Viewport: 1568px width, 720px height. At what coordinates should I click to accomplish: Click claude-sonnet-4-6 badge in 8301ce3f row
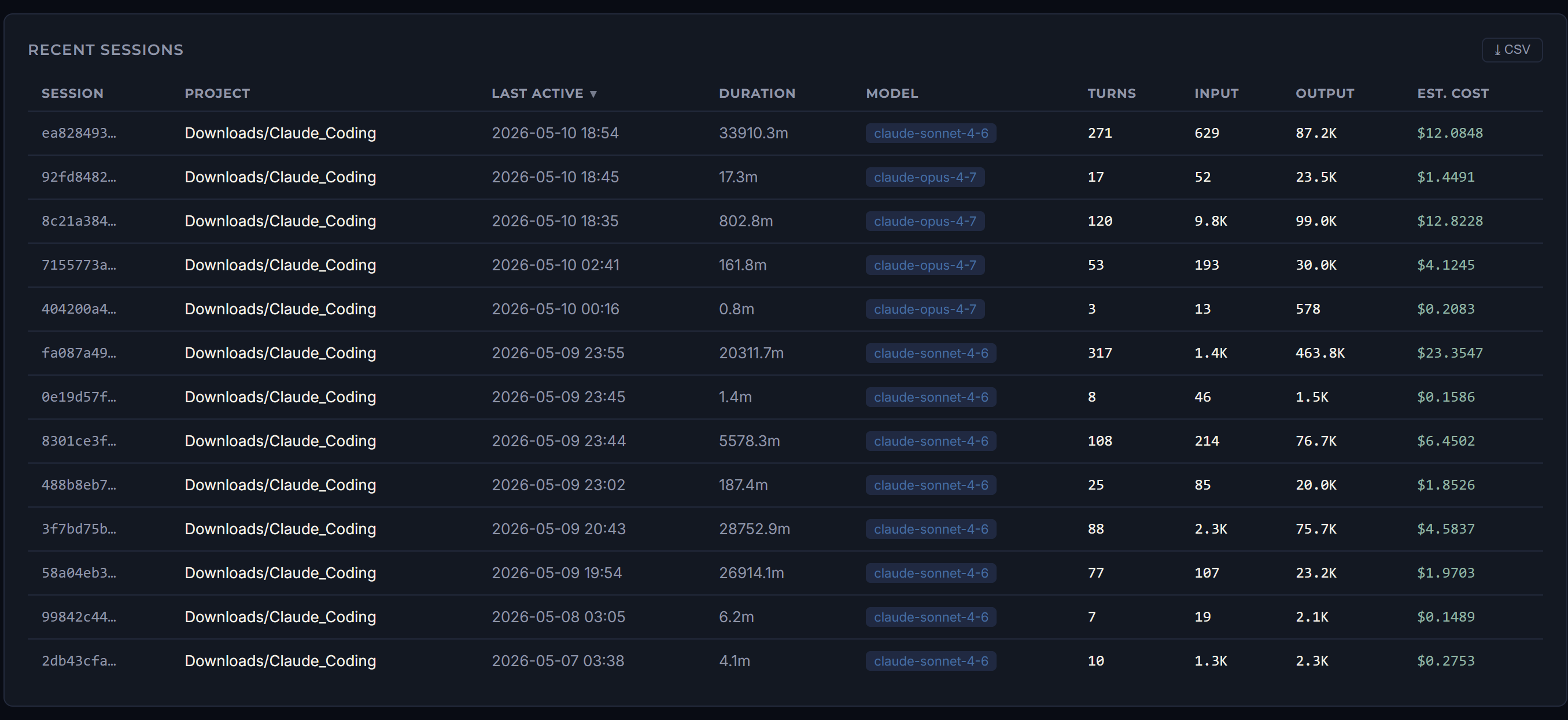(x=931, y=440)
